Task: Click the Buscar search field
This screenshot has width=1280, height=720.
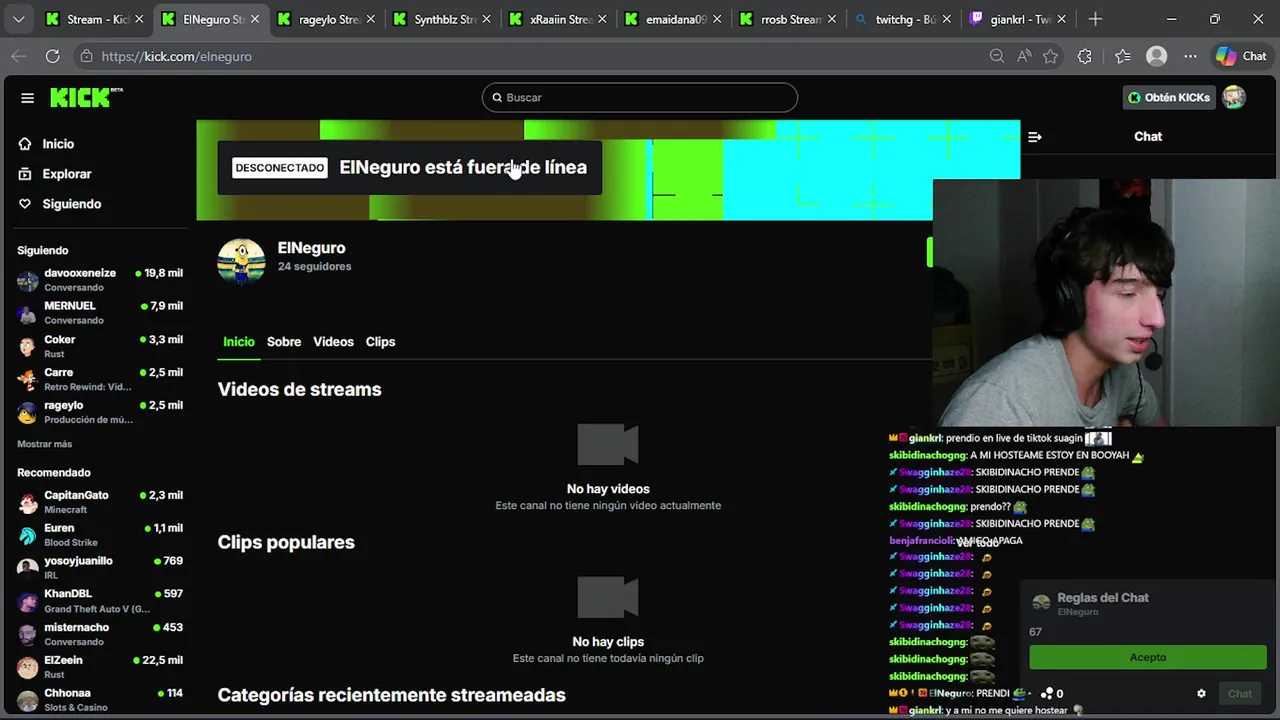Action: [x=640, y=97]
